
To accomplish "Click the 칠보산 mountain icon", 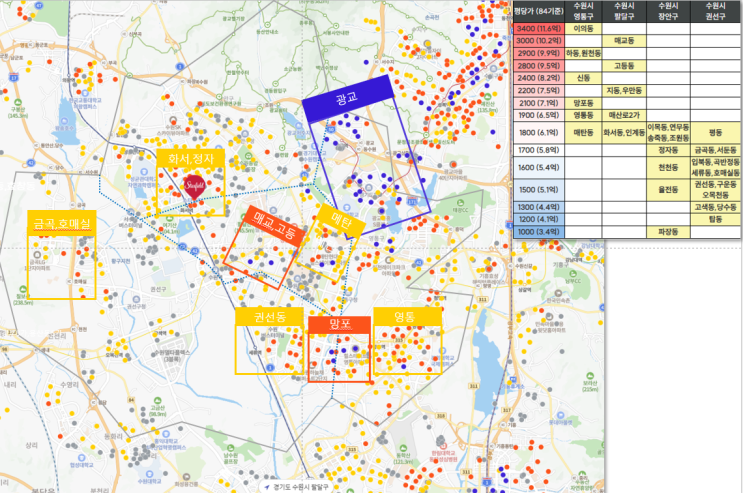I will (23, 289).
